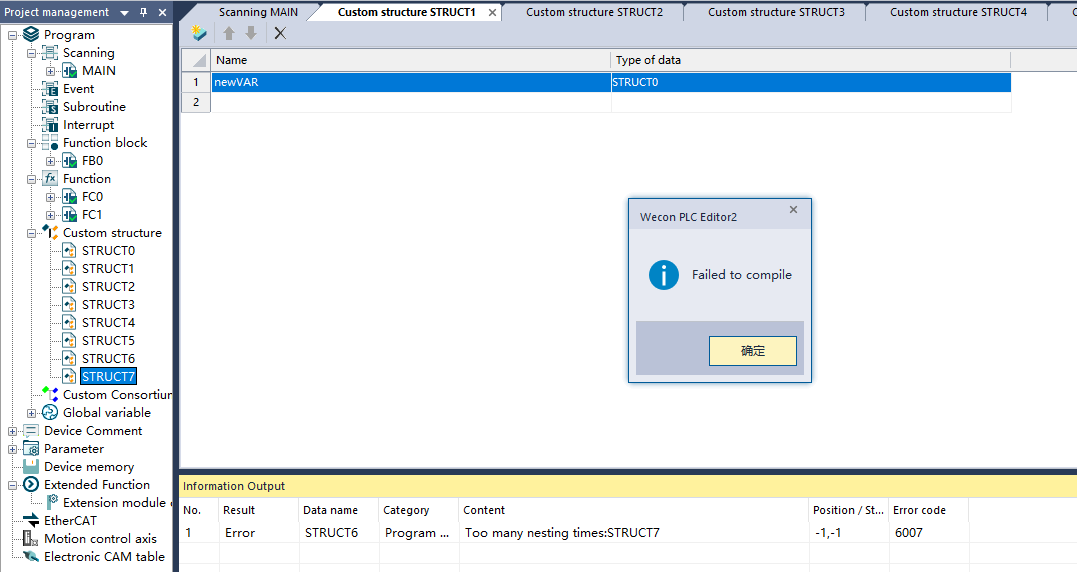Click the move row up arrow

[229, 33]
